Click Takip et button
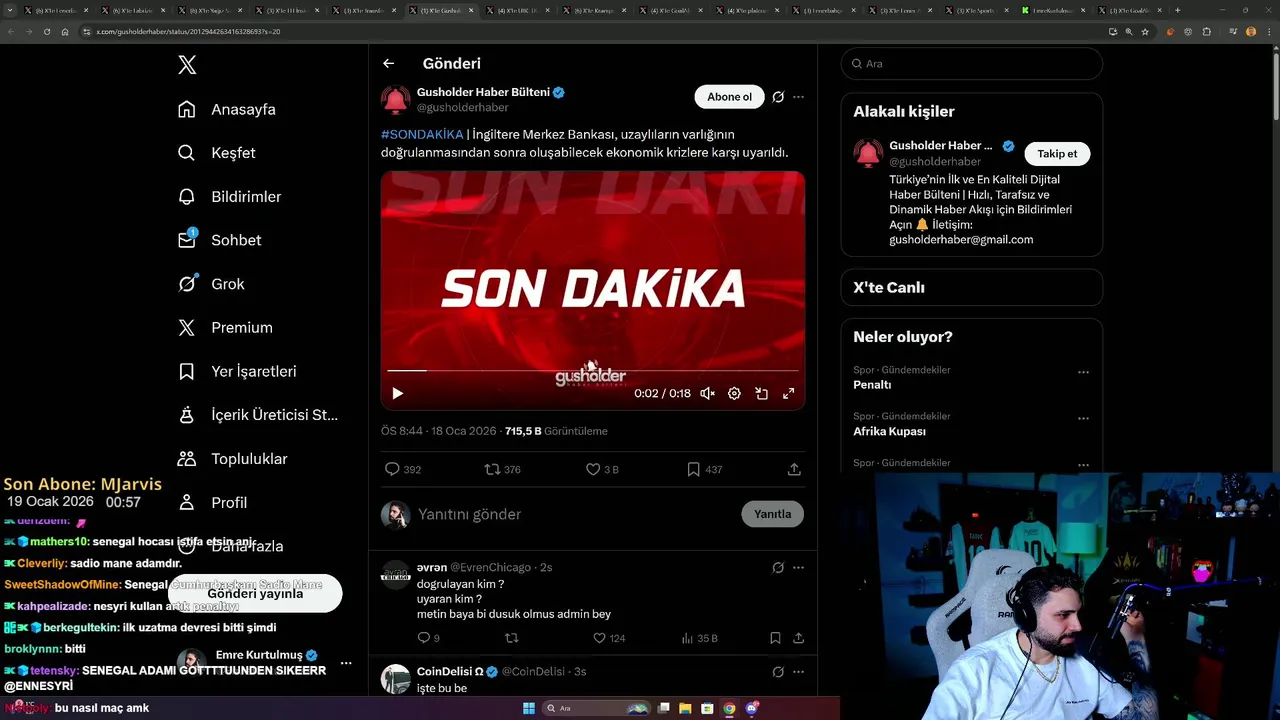 (1057, 154)
